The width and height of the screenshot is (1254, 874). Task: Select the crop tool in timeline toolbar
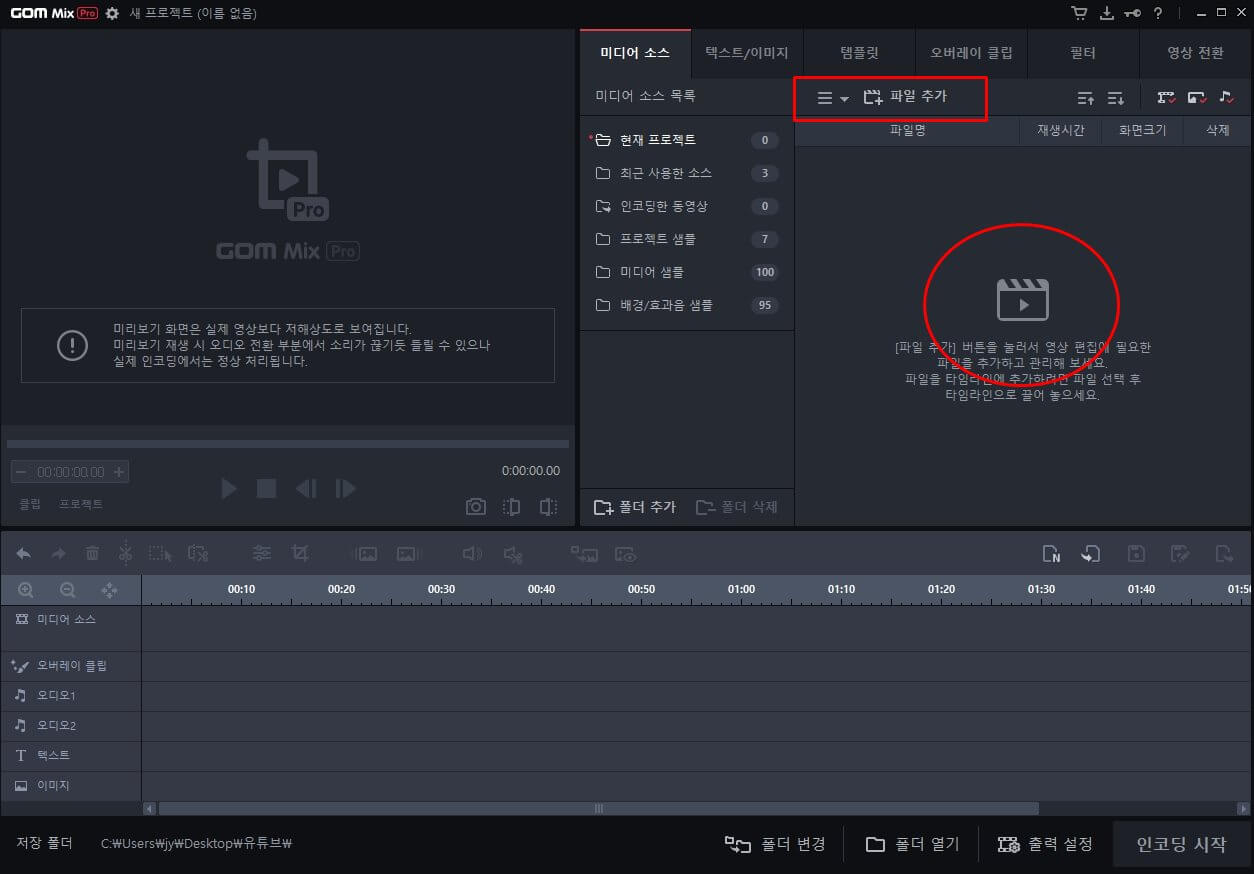299,553
